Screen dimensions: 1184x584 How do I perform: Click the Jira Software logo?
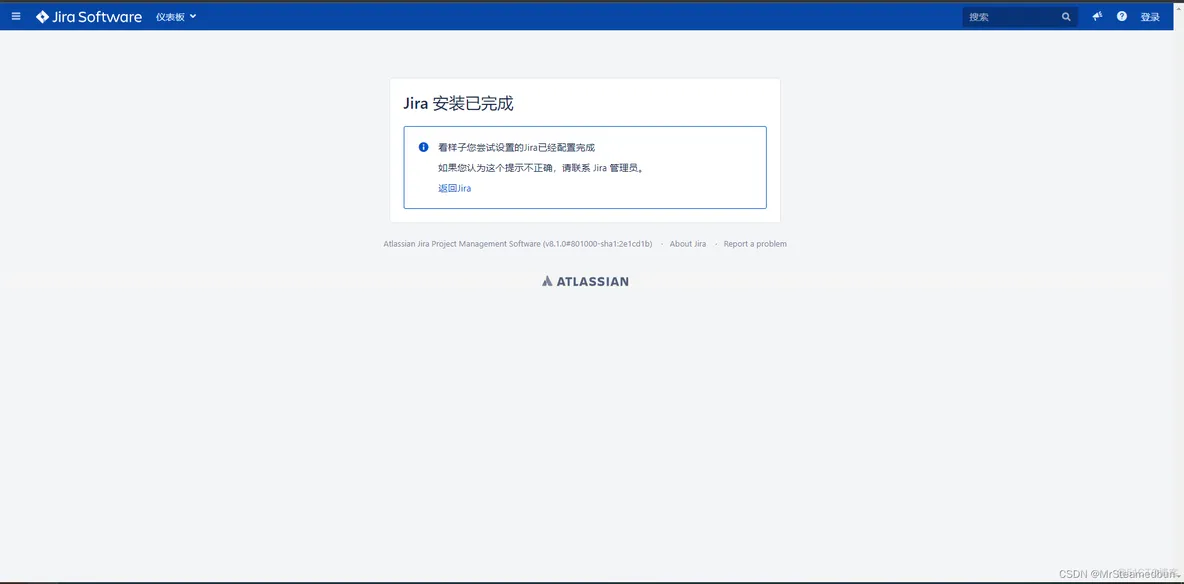click(89, 17)
